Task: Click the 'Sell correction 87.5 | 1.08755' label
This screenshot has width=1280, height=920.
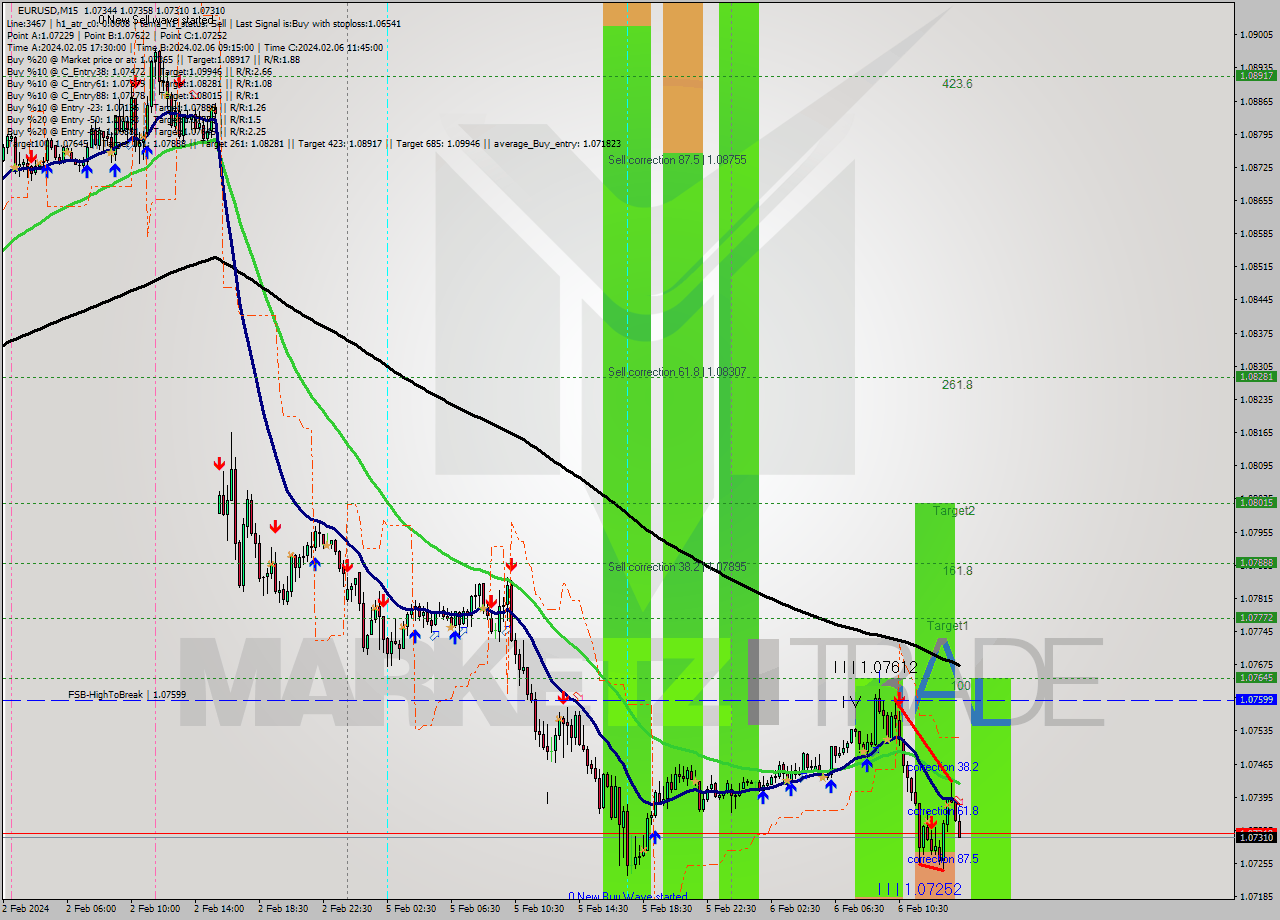Action: 677,159
